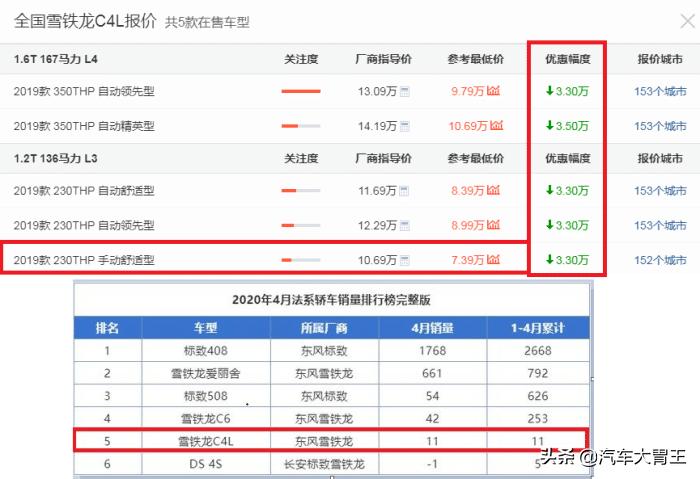
Task: Click April sales value 1768
Action: (432, 351)
